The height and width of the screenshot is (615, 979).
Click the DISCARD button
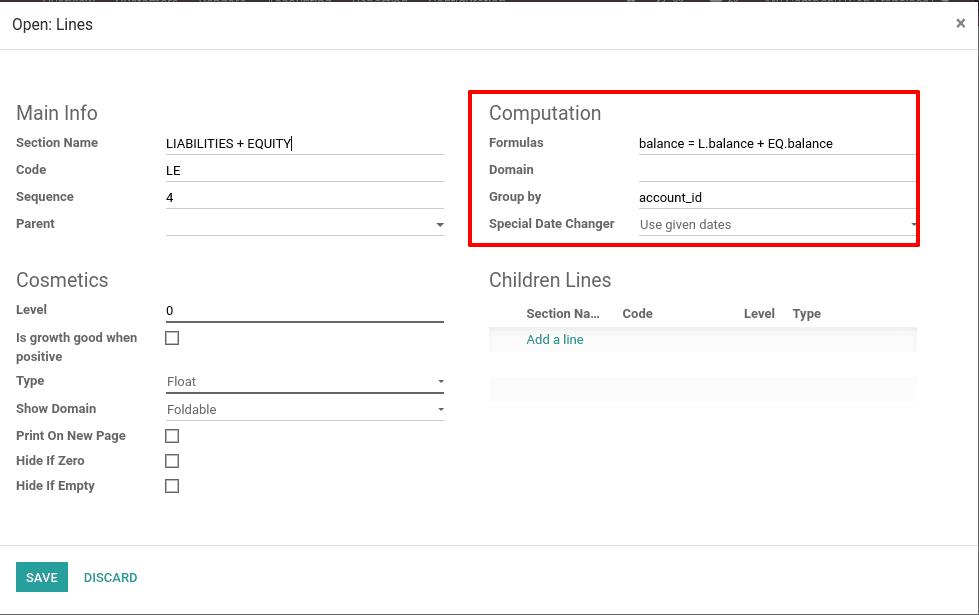(x=111, y=578)
